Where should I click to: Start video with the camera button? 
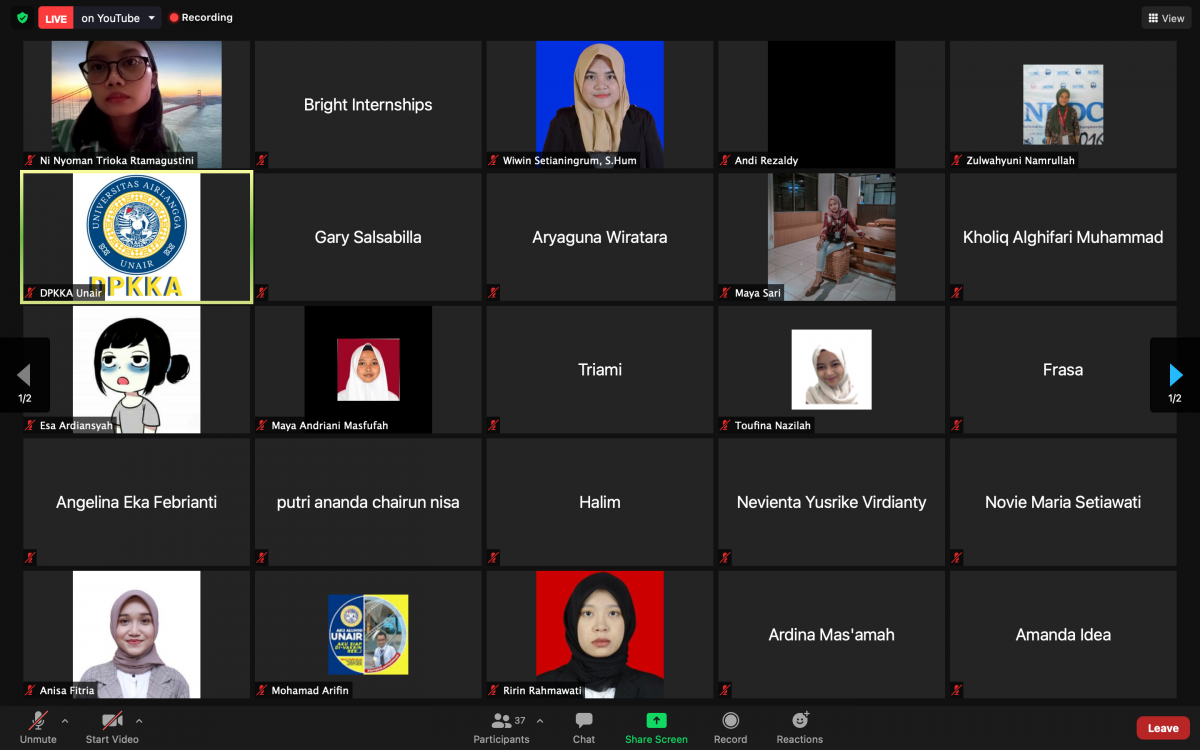click(x=112, y=727)
